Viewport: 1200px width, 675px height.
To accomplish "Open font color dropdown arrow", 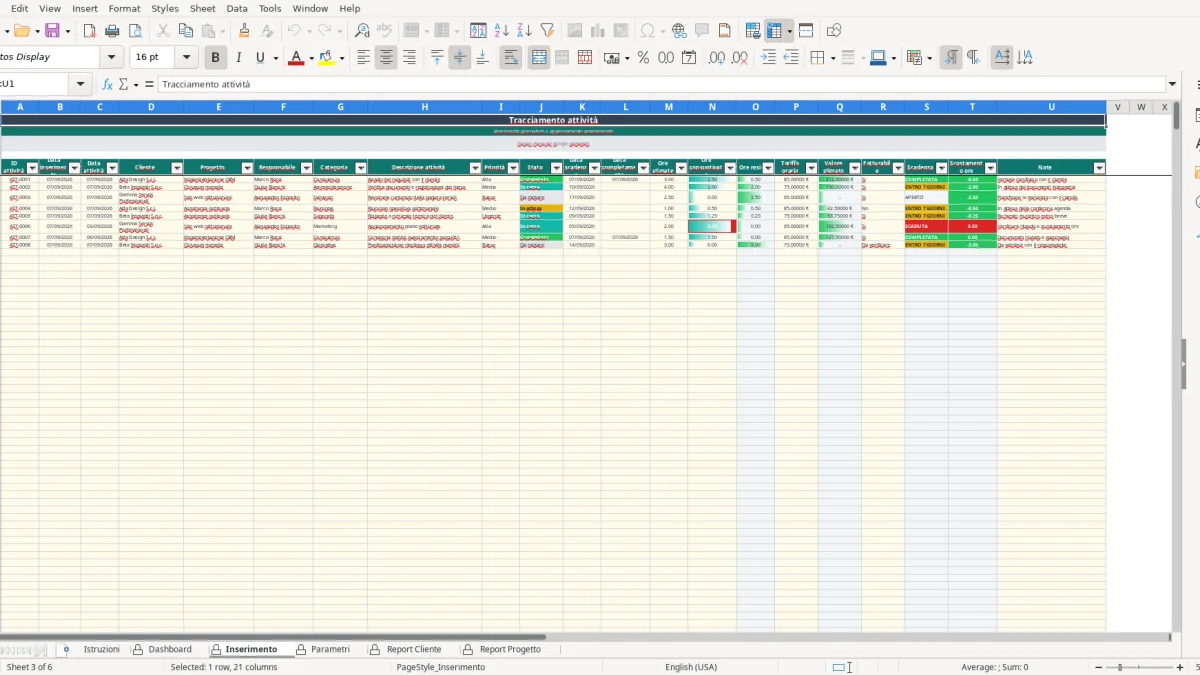I will tap(311, 58).
